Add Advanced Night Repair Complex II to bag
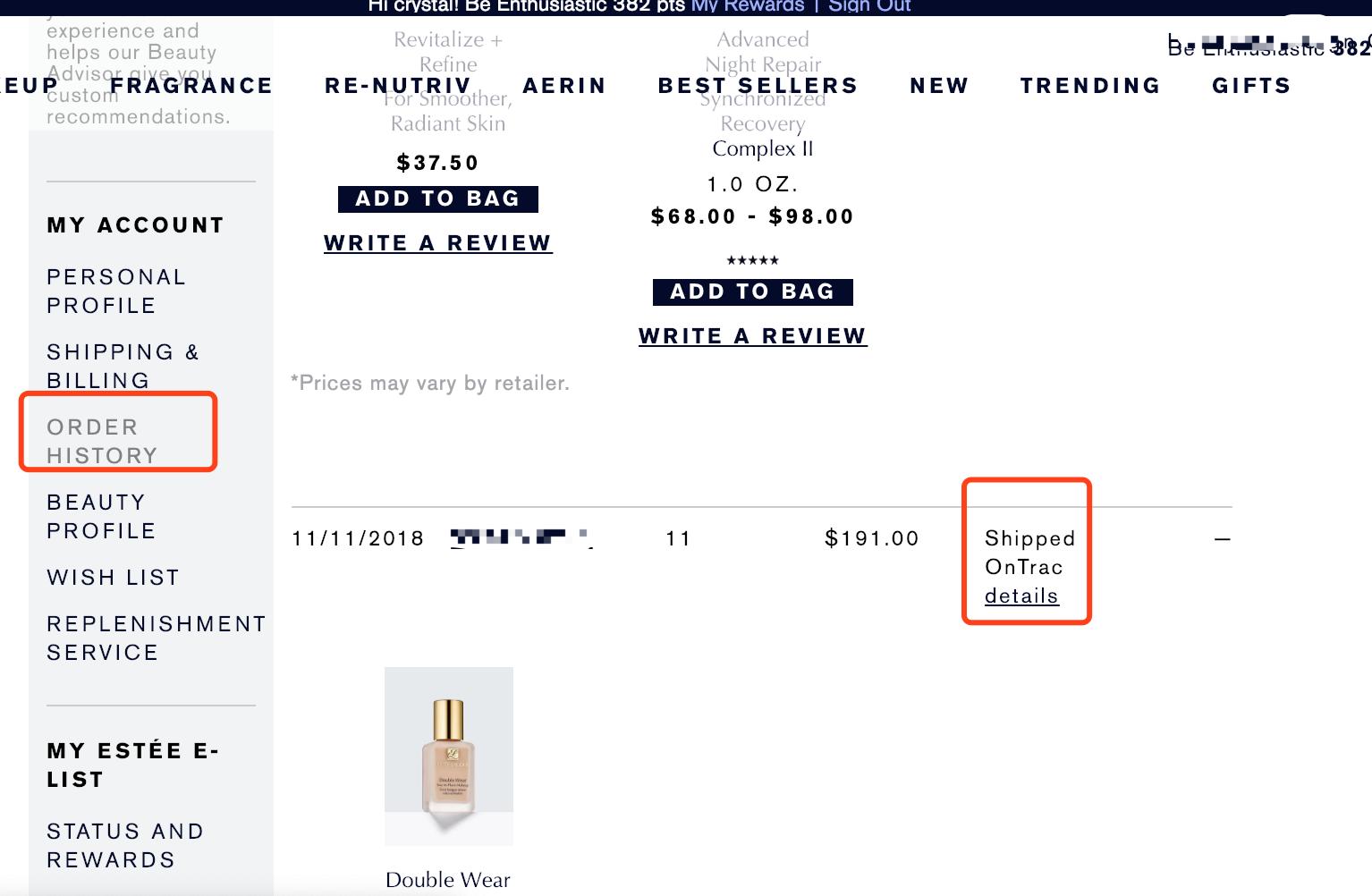 click(x=752, y=292)
